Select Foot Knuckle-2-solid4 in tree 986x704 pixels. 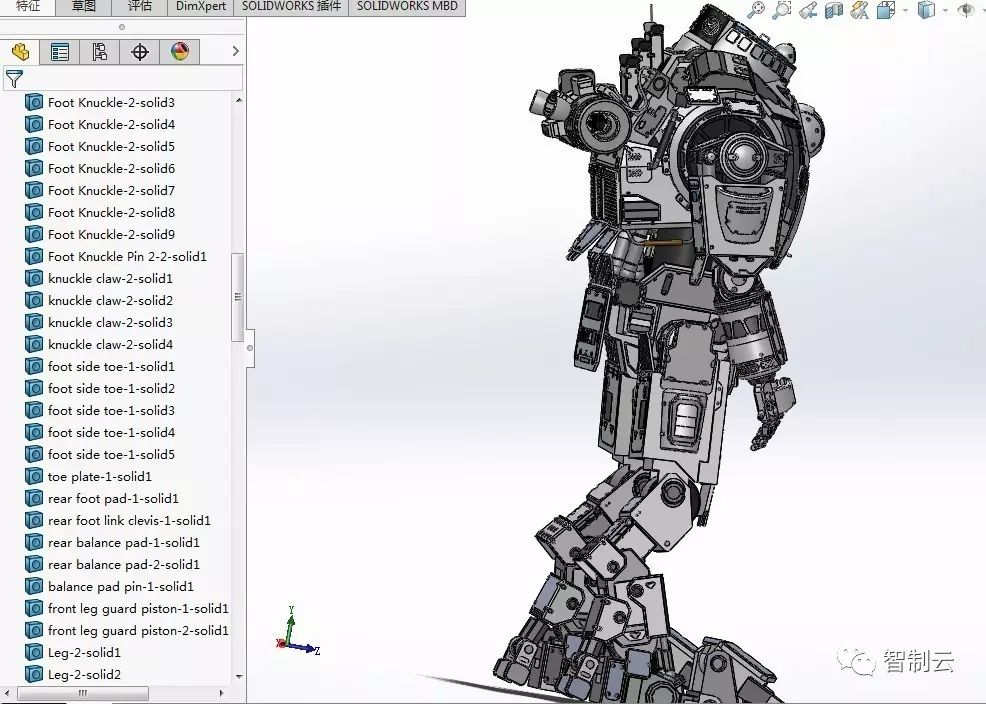coord(111,124)
